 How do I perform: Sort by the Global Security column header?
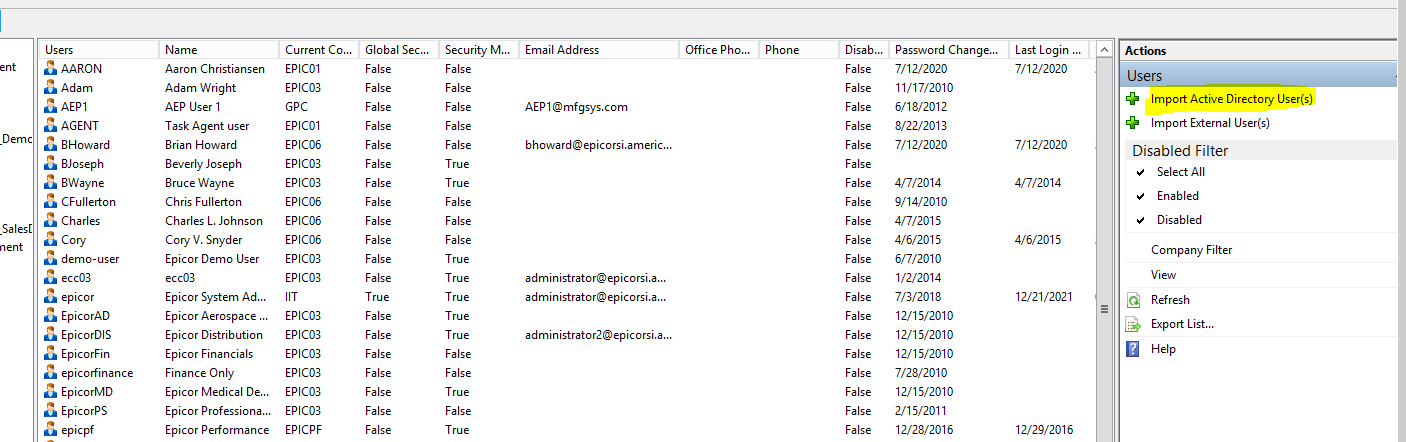399,50
